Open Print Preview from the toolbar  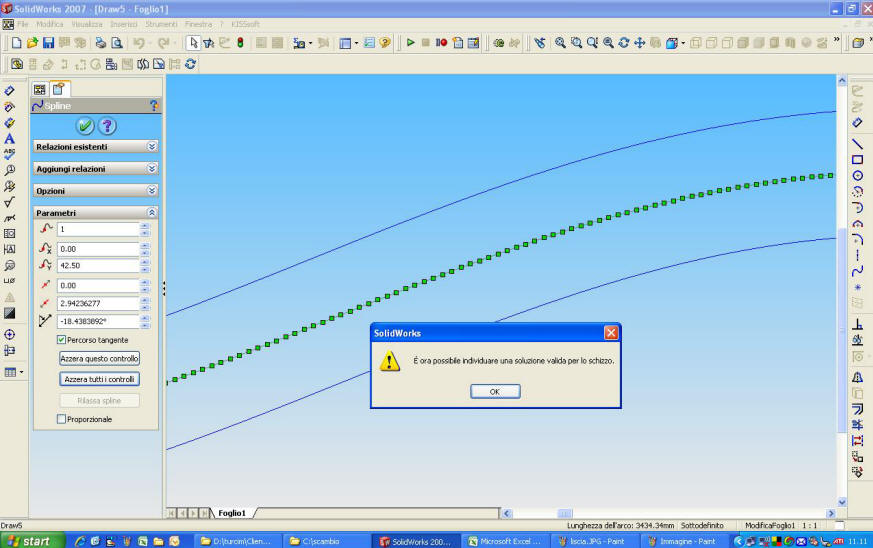pos(116,43)
